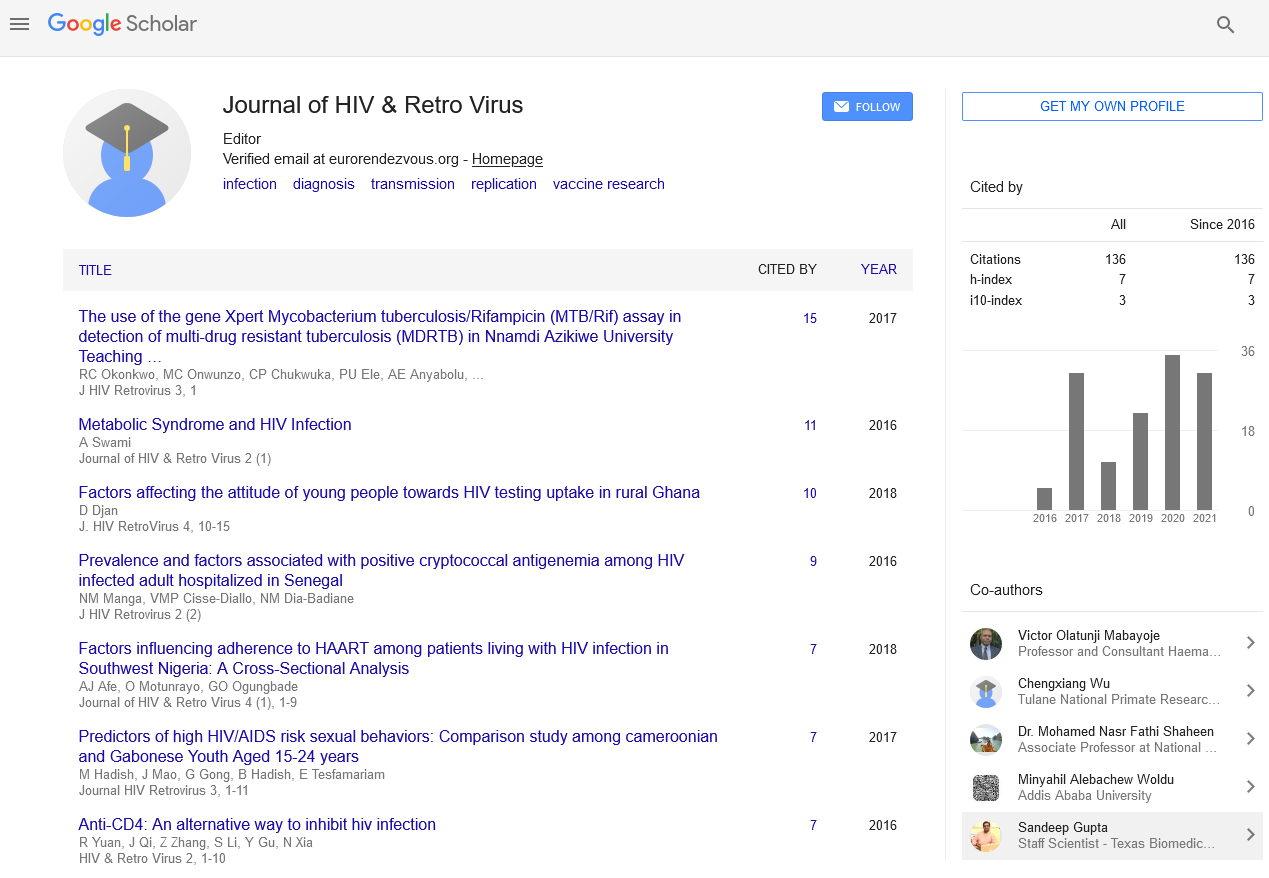
Task: Expand Victor Olatunji Mabayoje co-author chevron
Action: point(1250,643)
